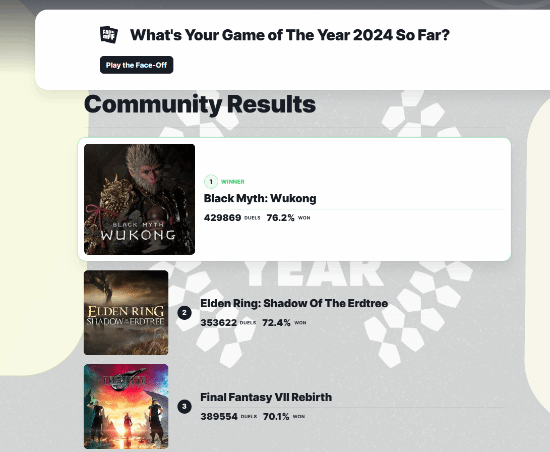The width and height of the screenshot is (550, 452).
Task: Click the rank 3 circle badge
Action: coord(185,407)
